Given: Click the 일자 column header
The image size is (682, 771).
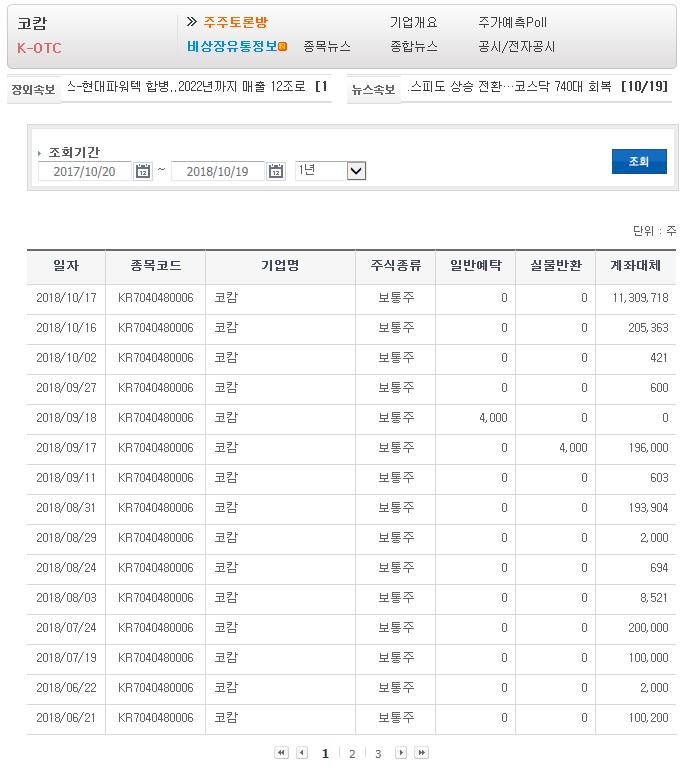Looking at the screenshot, I should 66,266.
